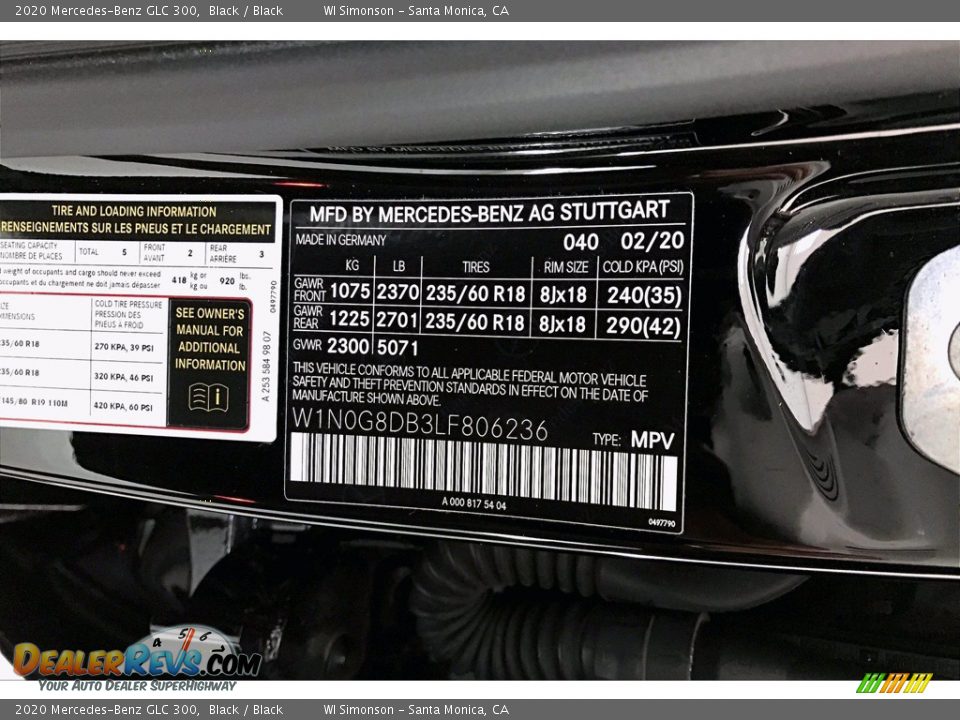This screenshot has height=720, width=960.
Task: Click '8Jx18' in the GAWR rear row
Action: point(562,324)
